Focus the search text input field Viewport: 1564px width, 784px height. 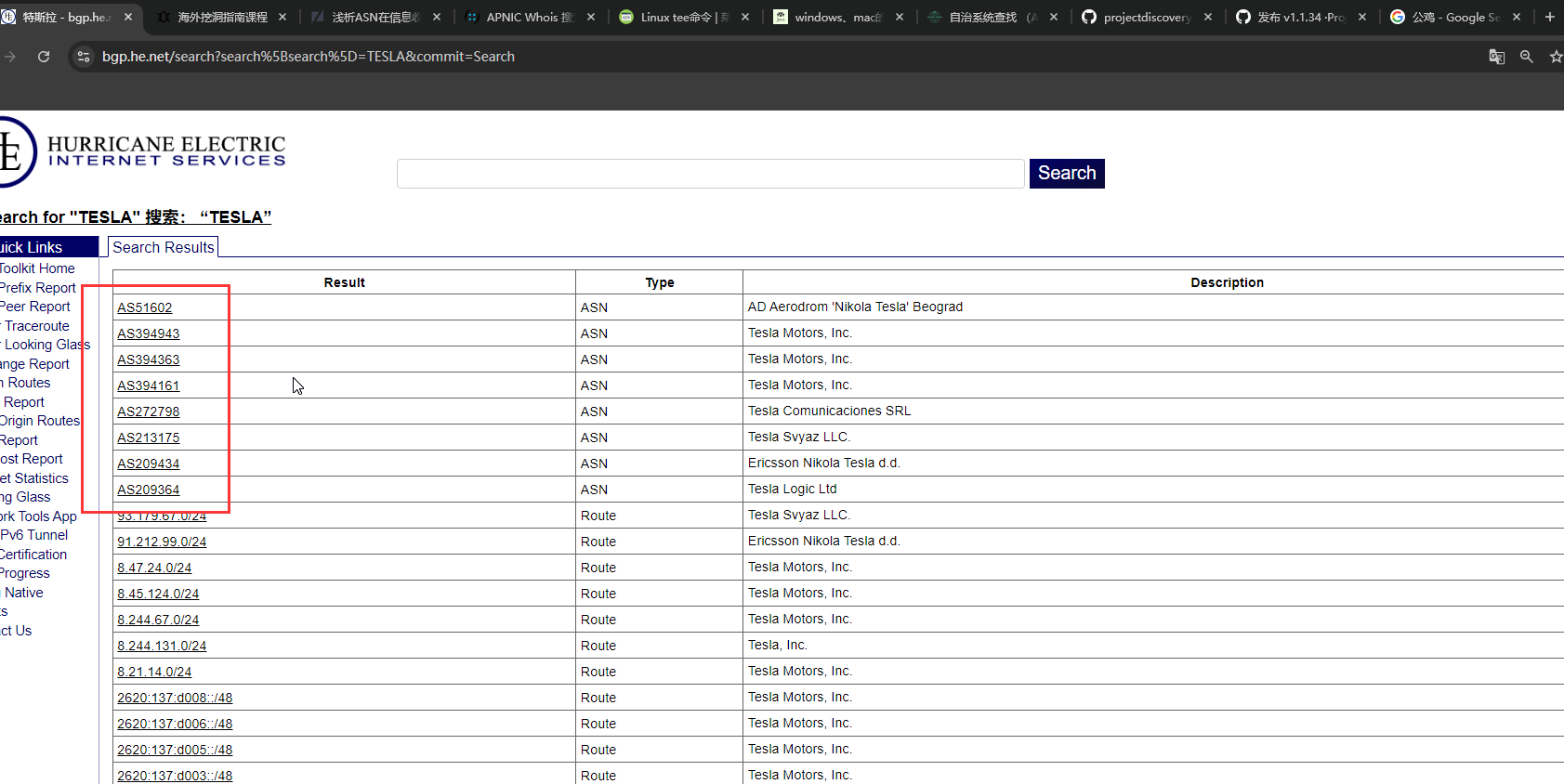click(x=711, y=174)
